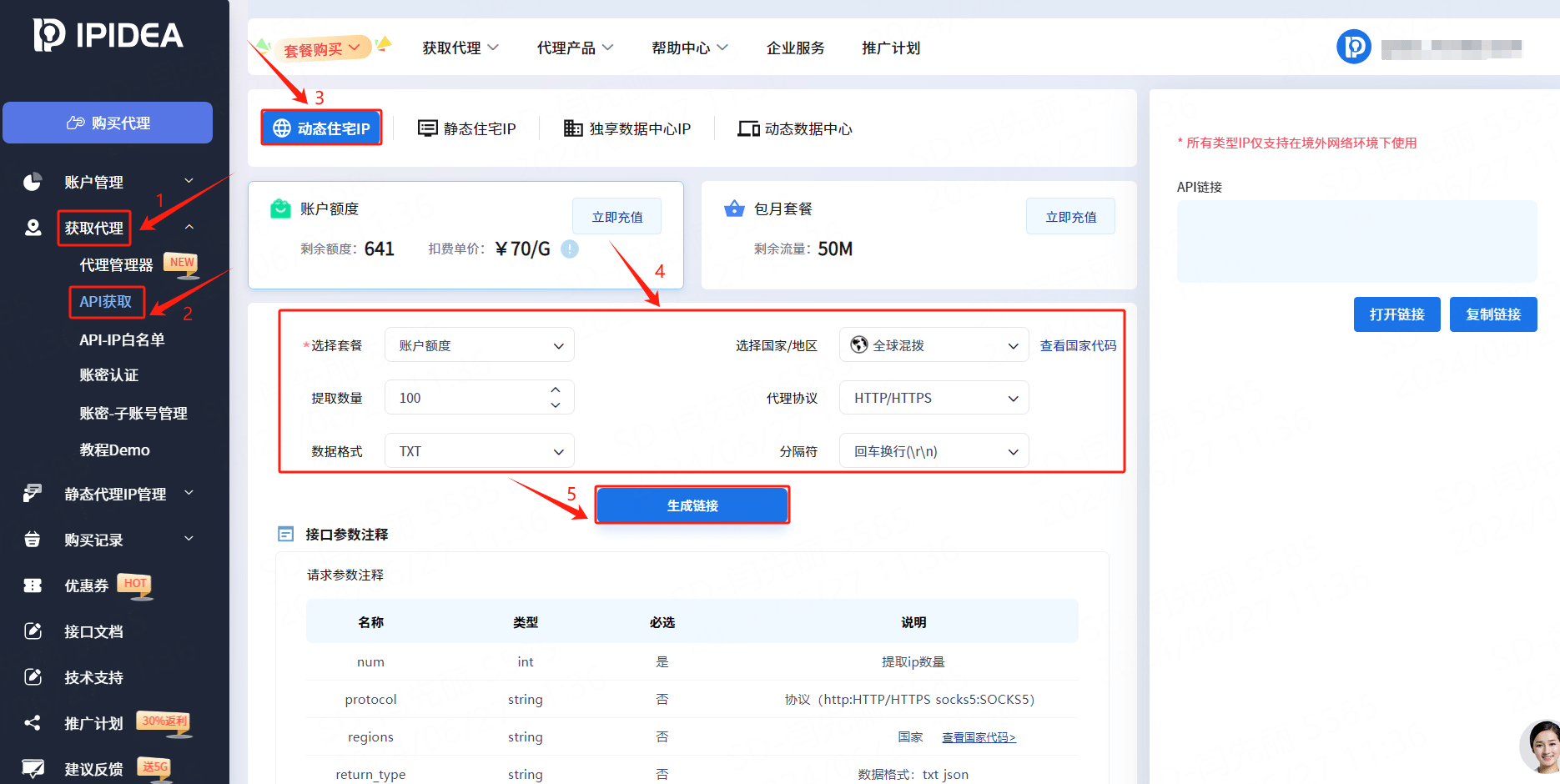1560x784 pixels.
Task: Click the 复制链接 button
Action: pyautogui.click(x=1493, y=314)
